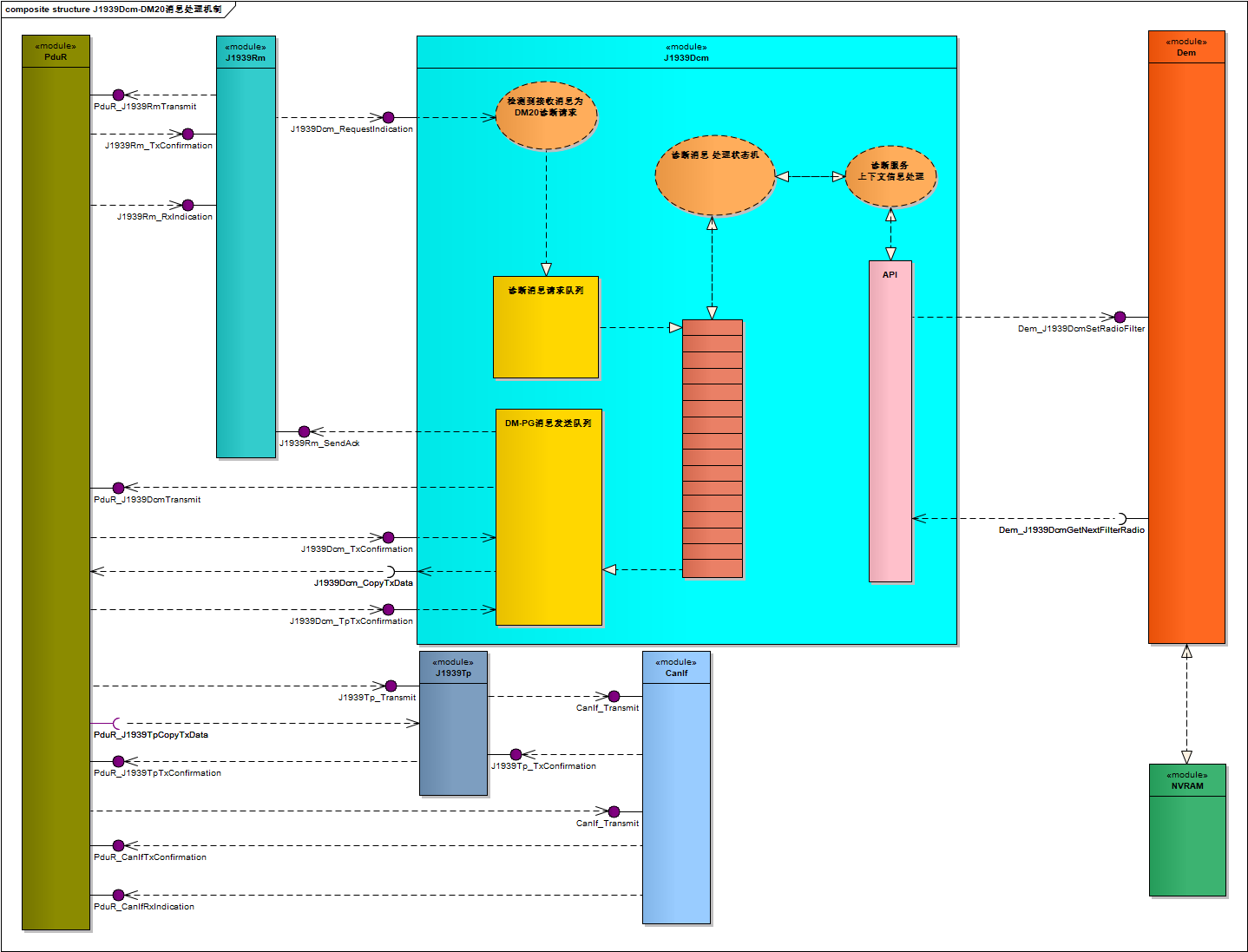
Task: Select the J1939Dcm_RequestIndication port circle
Action: [388, 117]
